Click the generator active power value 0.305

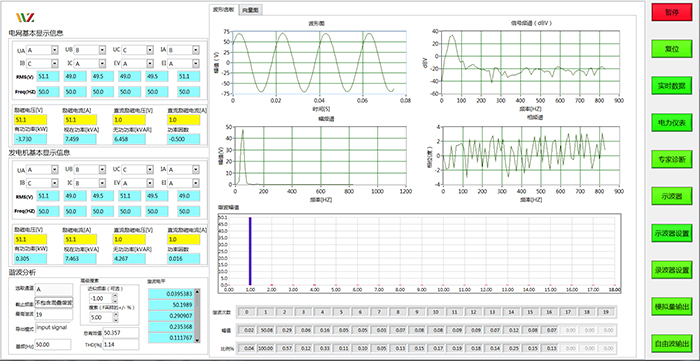30,258
